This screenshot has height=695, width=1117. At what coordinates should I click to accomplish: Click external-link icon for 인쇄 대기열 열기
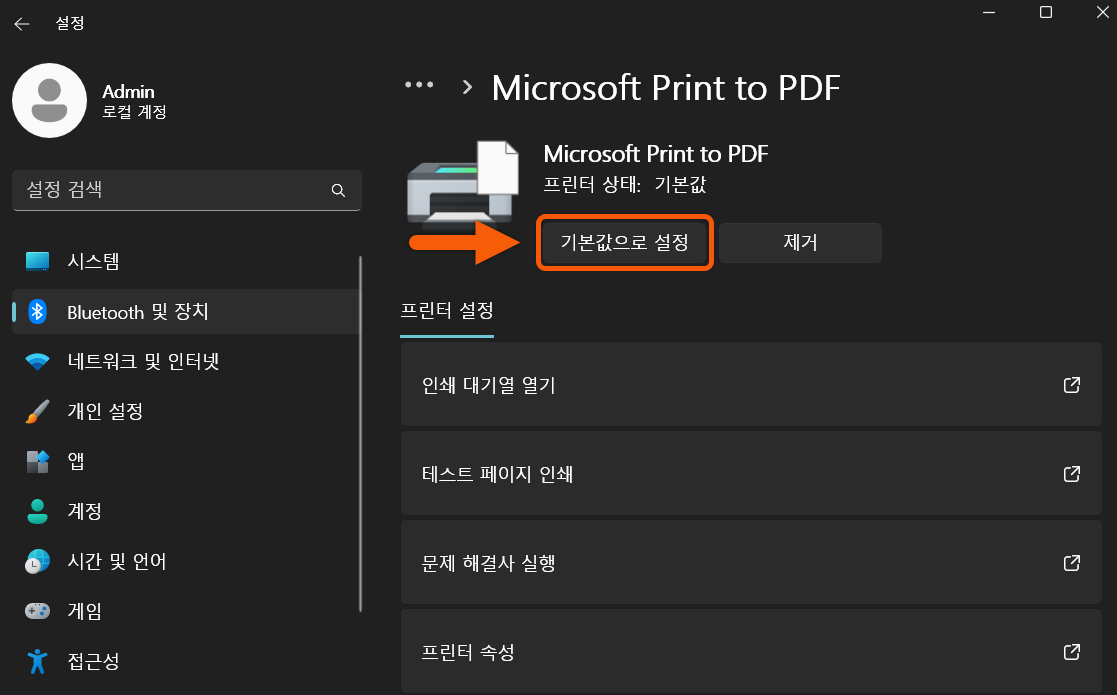1071,385
